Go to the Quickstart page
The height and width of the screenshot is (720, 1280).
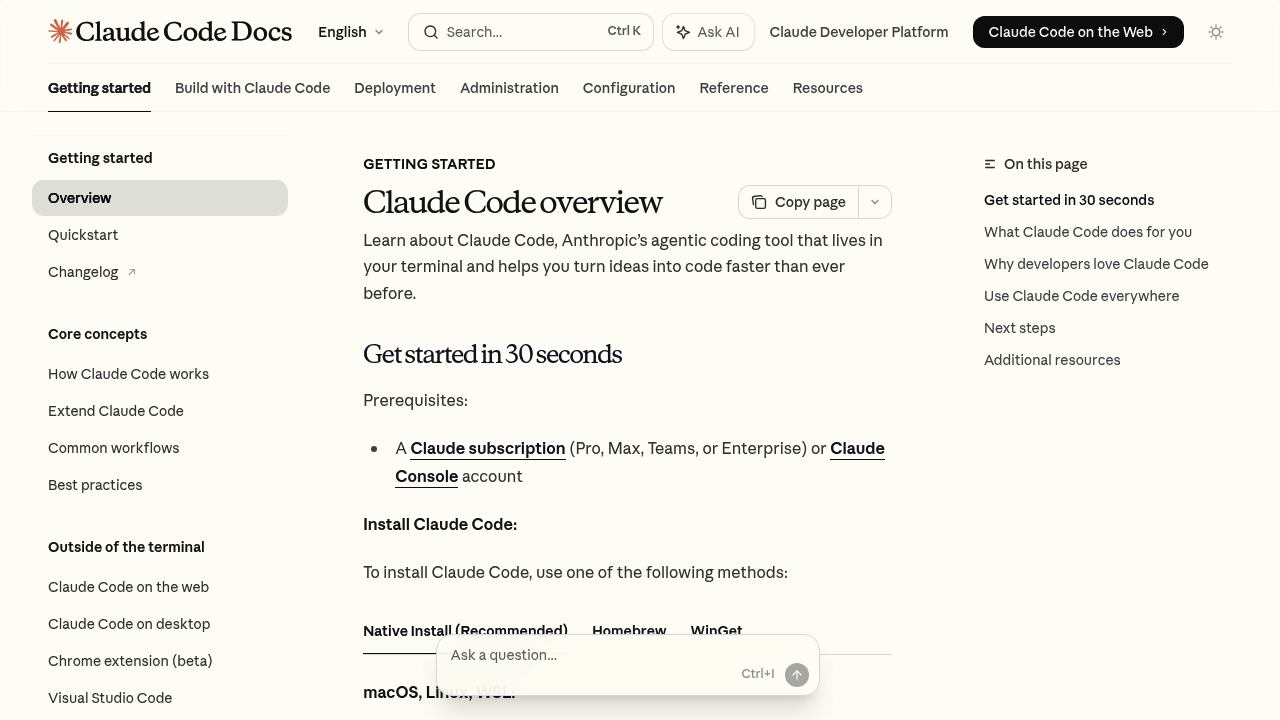[x=83, y=235]
